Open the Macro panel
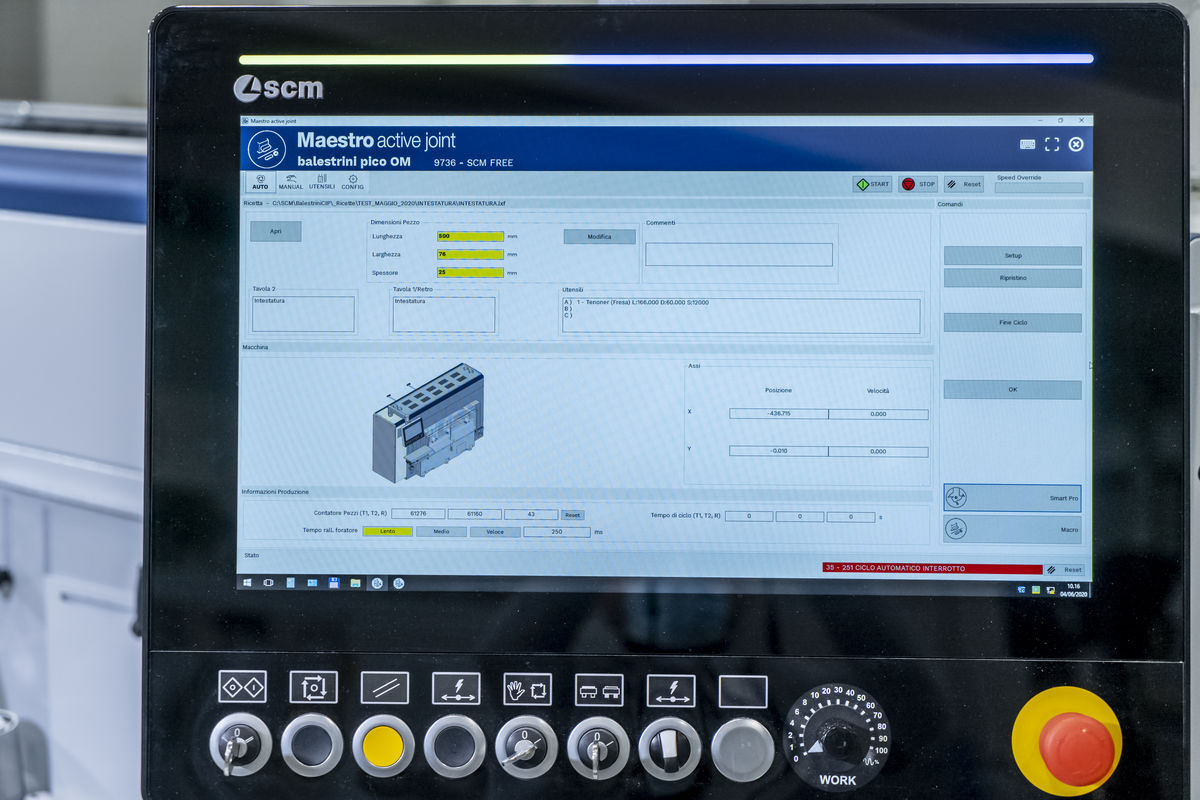The height and width of the screenshot is (800, 1200). pos(1012,529)
